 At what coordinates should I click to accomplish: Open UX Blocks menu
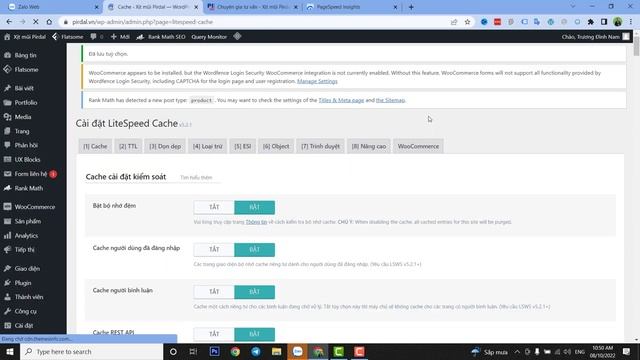pos(27,160)
